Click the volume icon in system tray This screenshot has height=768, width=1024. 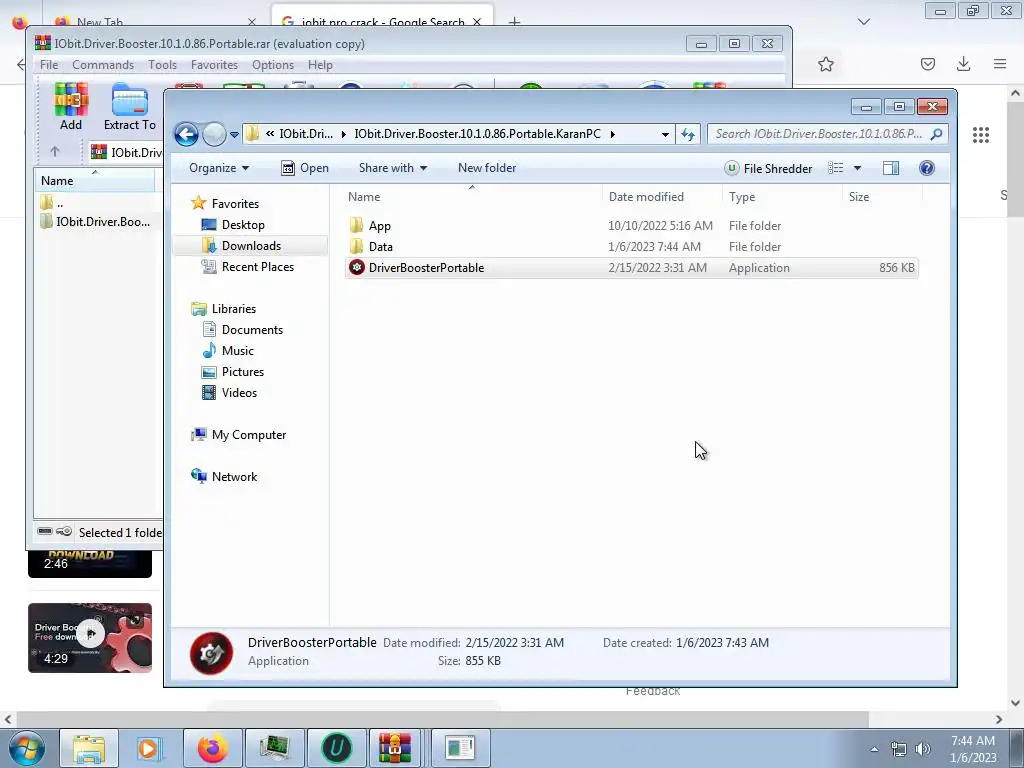[x=923, y=749]
